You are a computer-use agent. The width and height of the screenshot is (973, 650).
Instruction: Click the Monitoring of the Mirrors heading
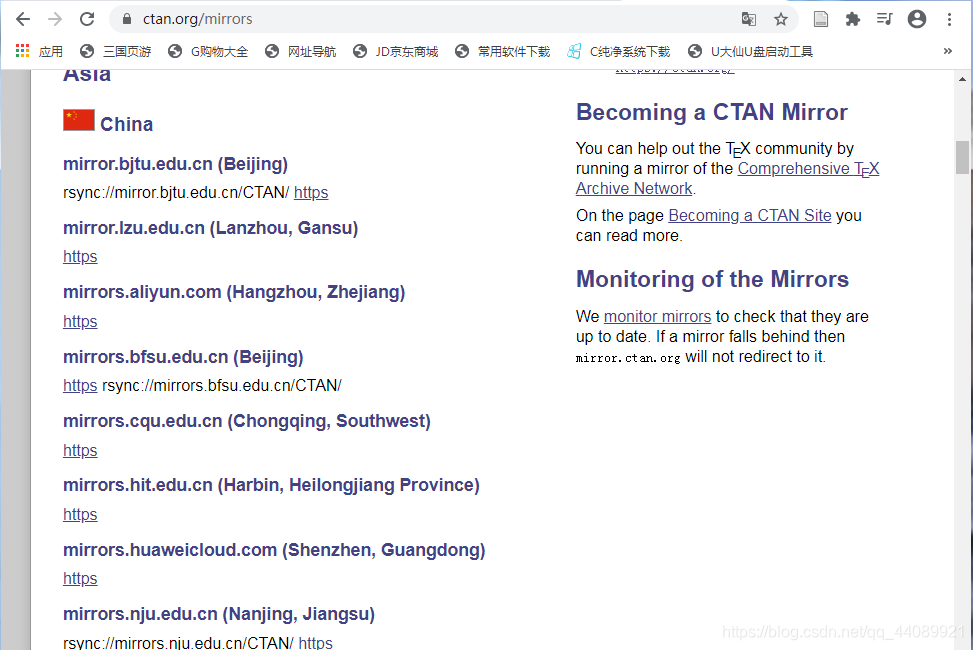click(712, 279)
